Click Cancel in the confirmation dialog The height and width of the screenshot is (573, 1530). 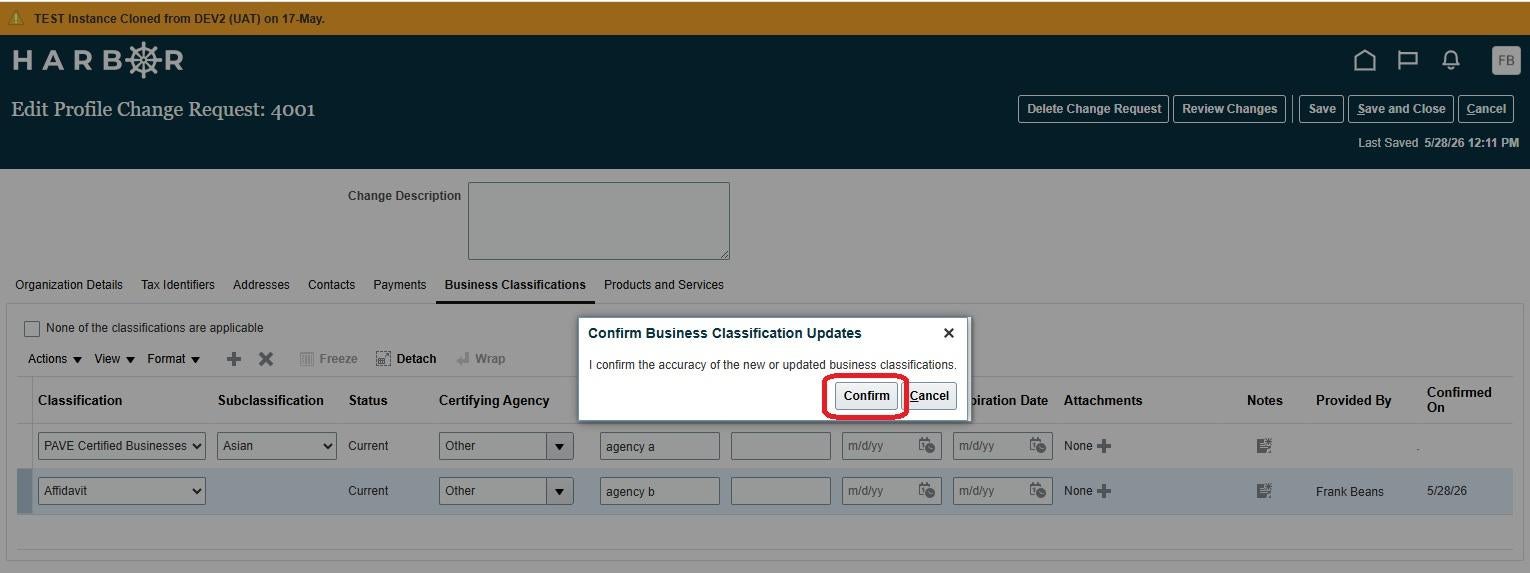[929, 396]
